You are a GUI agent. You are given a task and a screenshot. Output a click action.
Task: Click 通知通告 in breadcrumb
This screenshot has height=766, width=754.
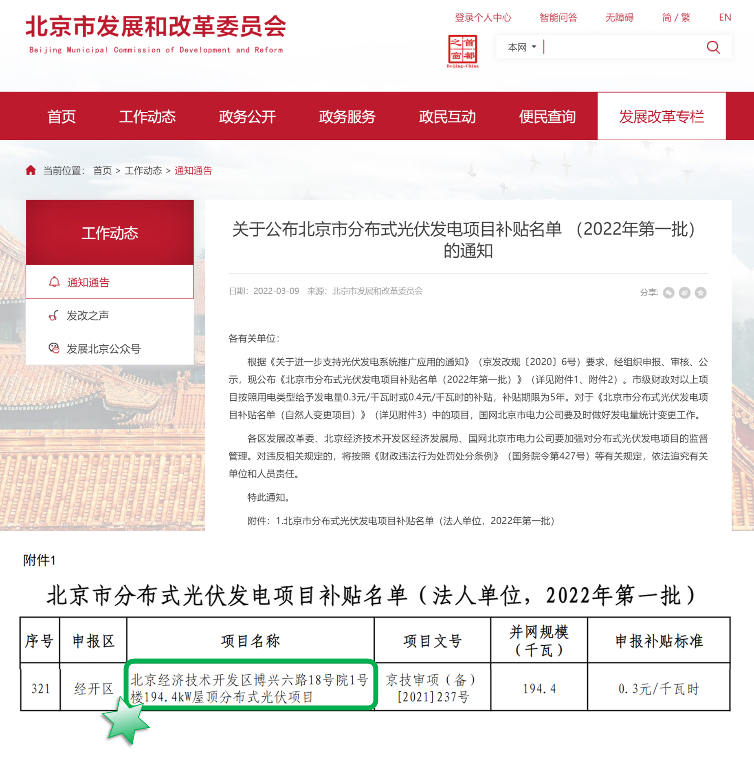(194, 170)
